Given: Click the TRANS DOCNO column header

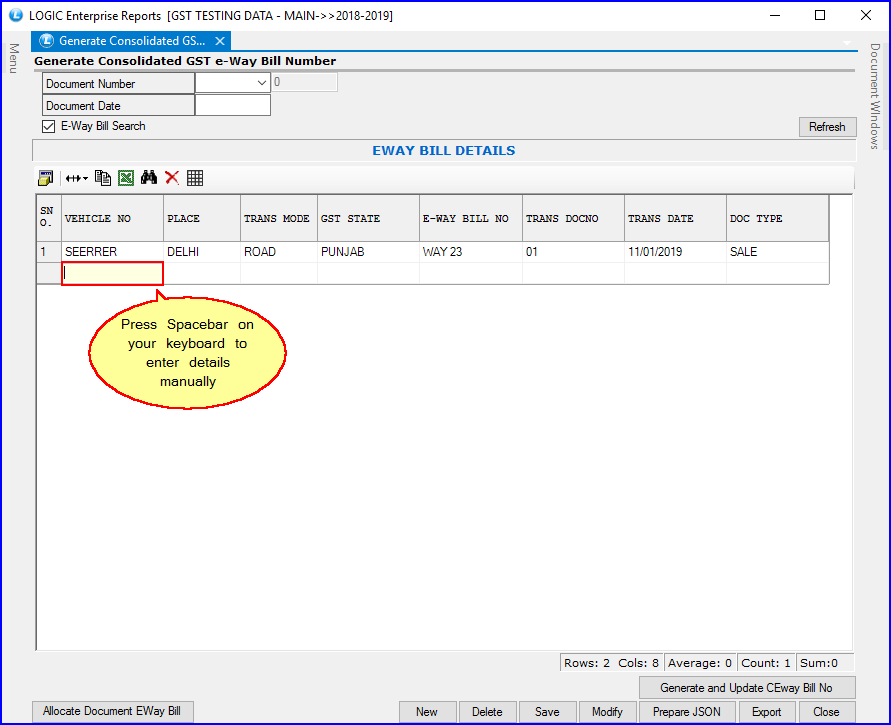Looking at the screenshot, I should (573, 218).
